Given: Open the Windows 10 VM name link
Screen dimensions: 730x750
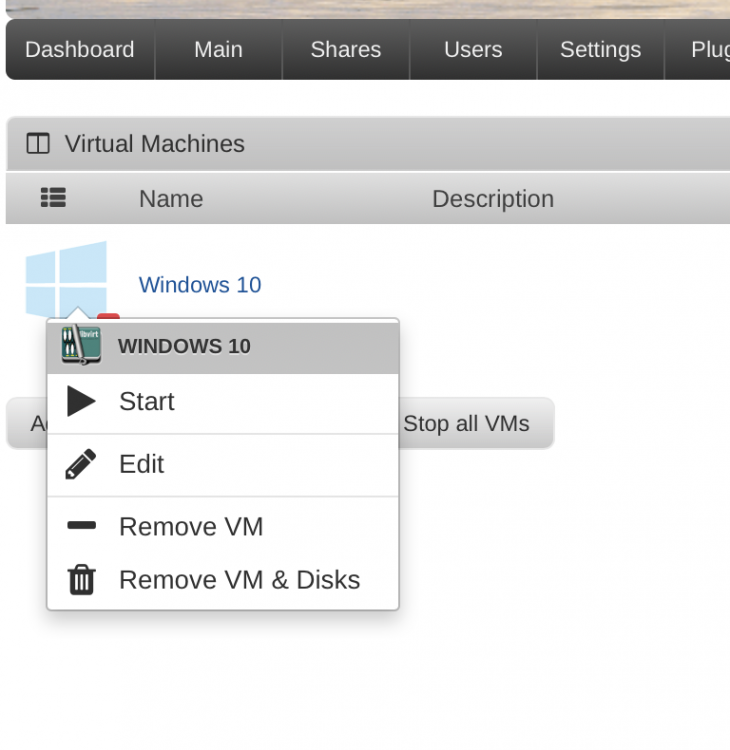Looking at the screenshot, I should [x=200, y=285].
